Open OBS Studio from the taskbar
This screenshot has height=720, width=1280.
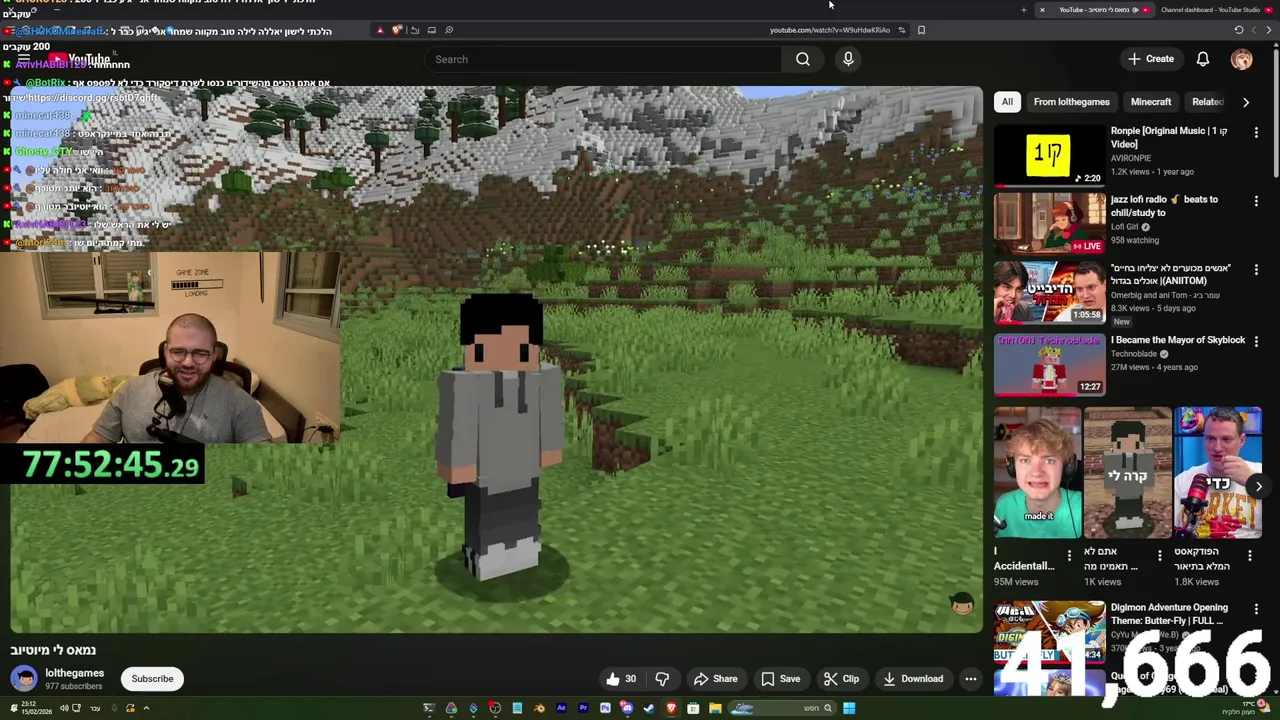[x=495, y=708]
